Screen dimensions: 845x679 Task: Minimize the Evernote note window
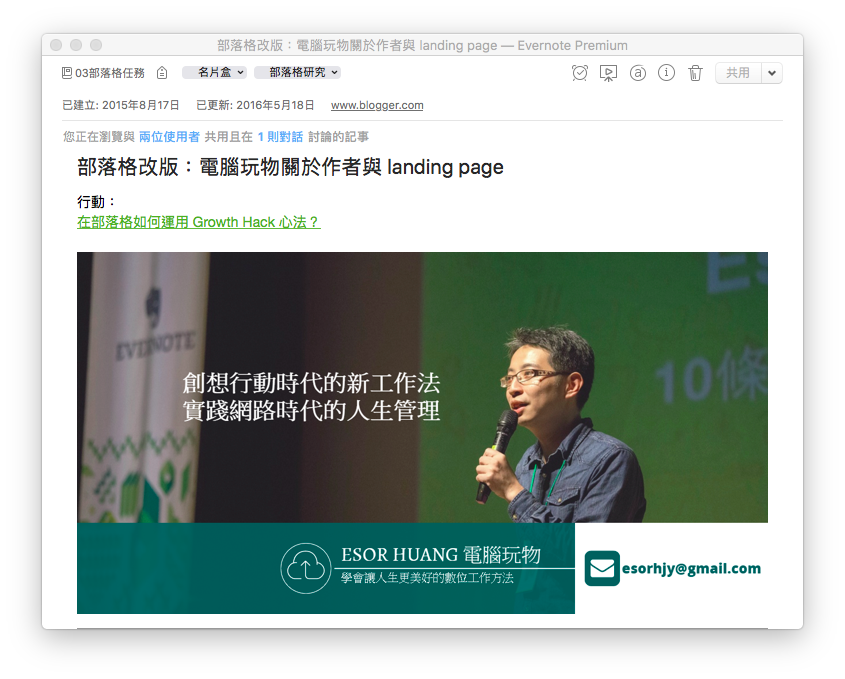[x=76, y=45]
